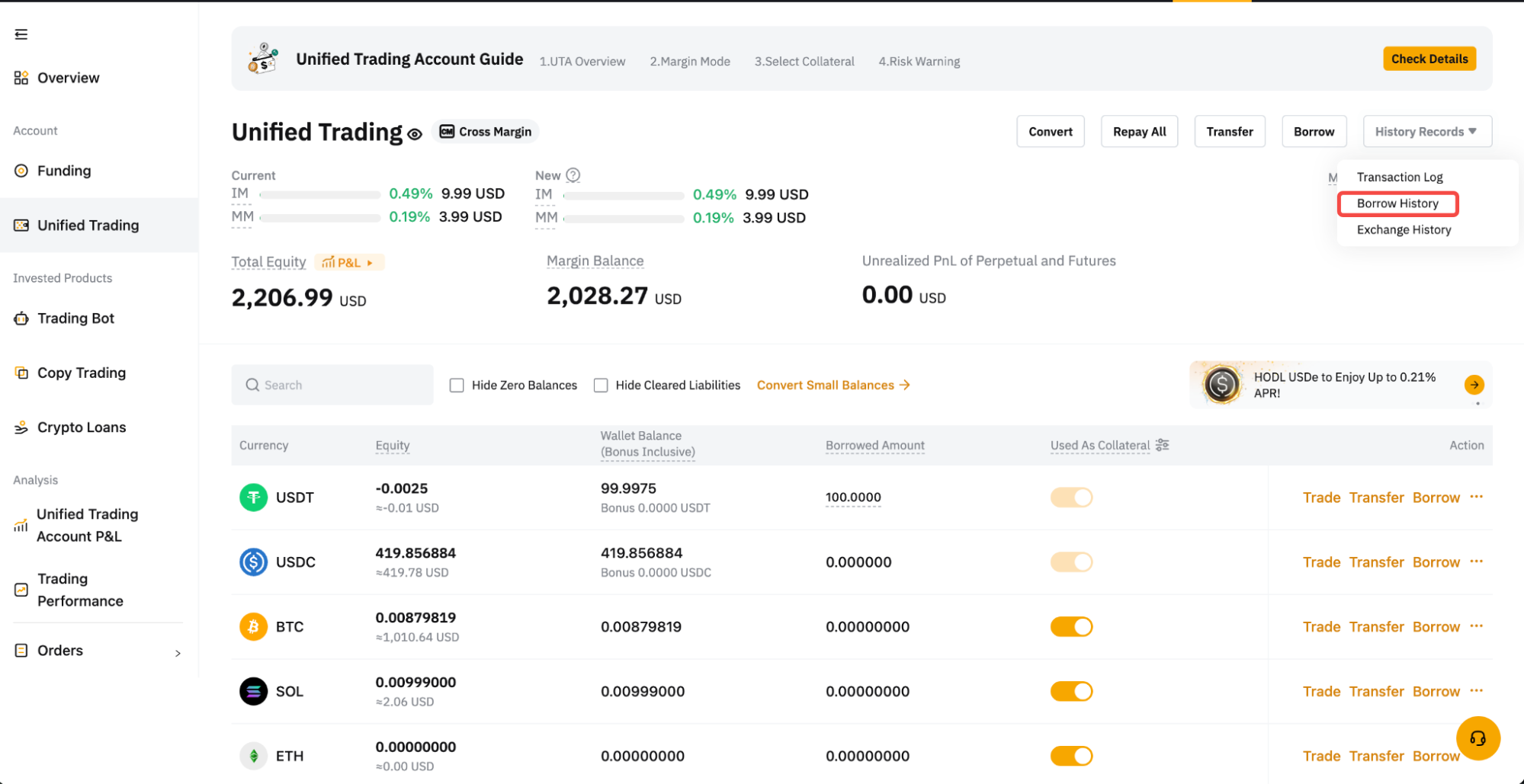Screen dimensions: 1524x784
Task: Expand the Orders sidebar section
Action: pos(177,652)
